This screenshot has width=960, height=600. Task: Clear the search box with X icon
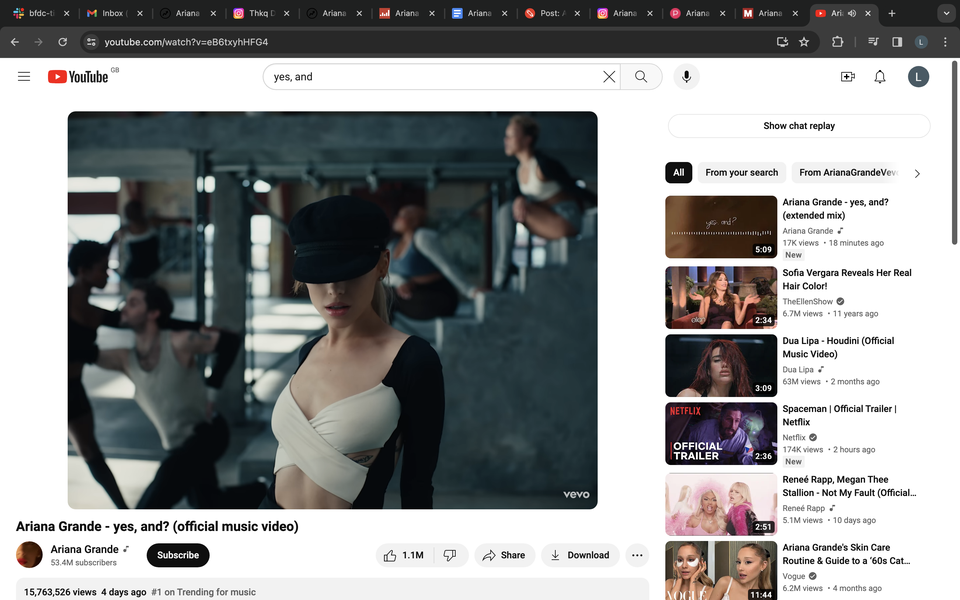[x=609, y=77]
